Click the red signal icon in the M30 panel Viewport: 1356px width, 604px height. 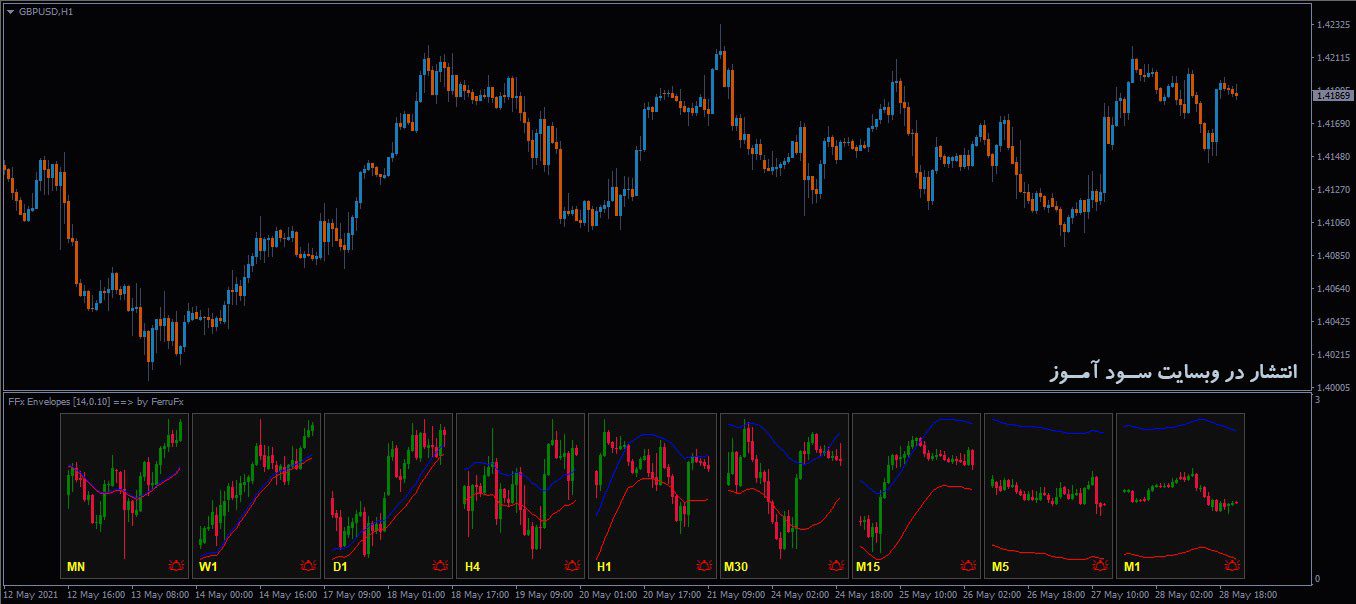click(x=837, y=567)
